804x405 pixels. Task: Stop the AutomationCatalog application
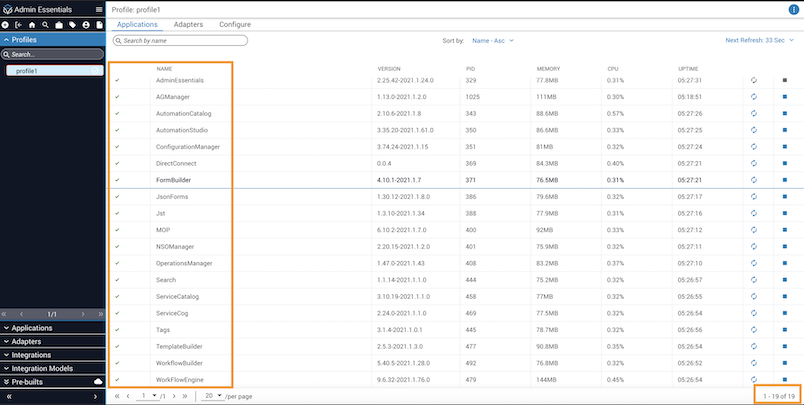[785, 114]
